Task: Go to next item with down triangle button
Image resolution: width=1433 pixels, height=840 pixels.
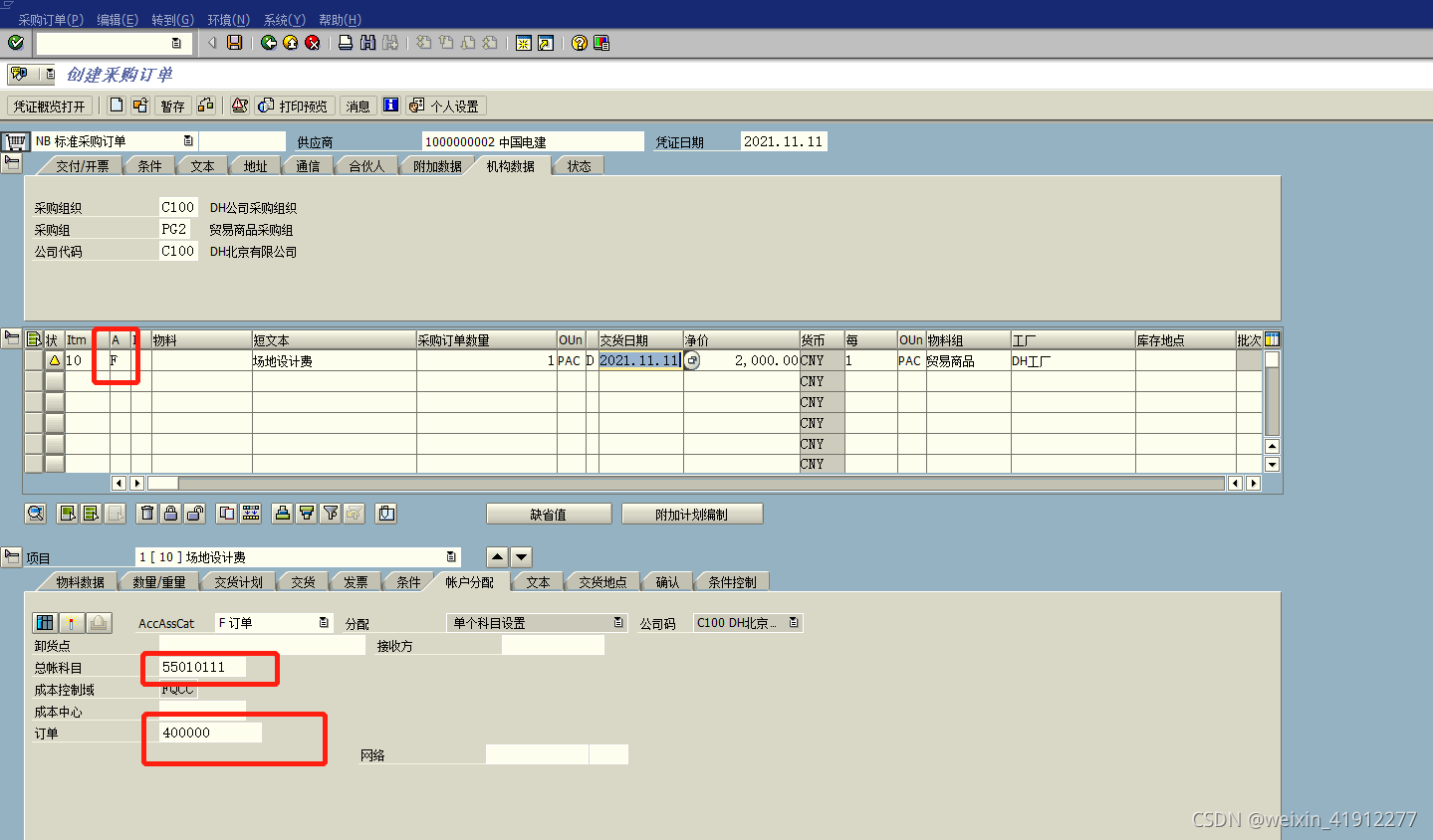Action: 521,557
